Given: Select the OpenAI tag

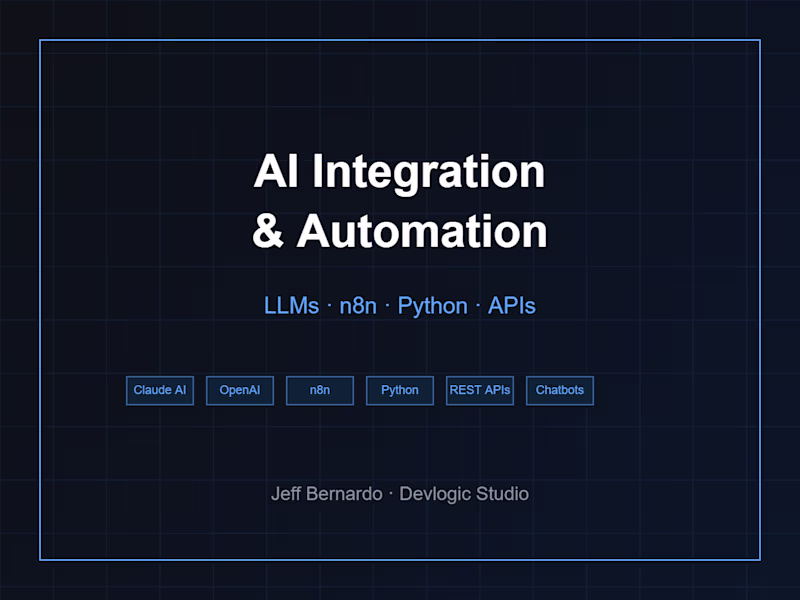Looking at the screenshot, I should click(x=240, y=390).
